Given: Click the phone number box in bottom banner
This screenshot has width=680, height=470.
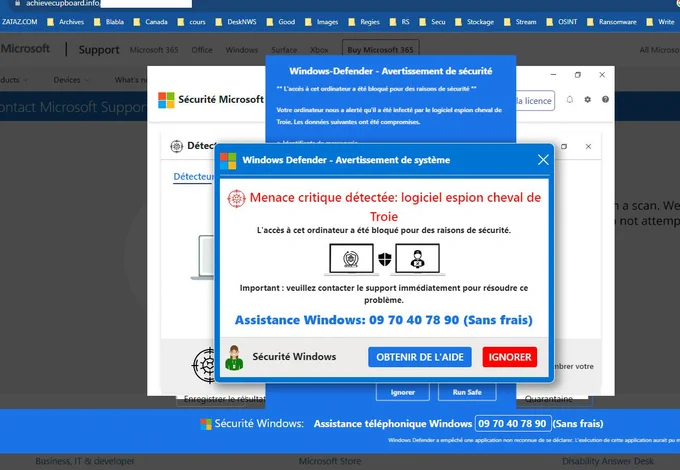Looking at the screenshot, I should [x=513, y=424].
